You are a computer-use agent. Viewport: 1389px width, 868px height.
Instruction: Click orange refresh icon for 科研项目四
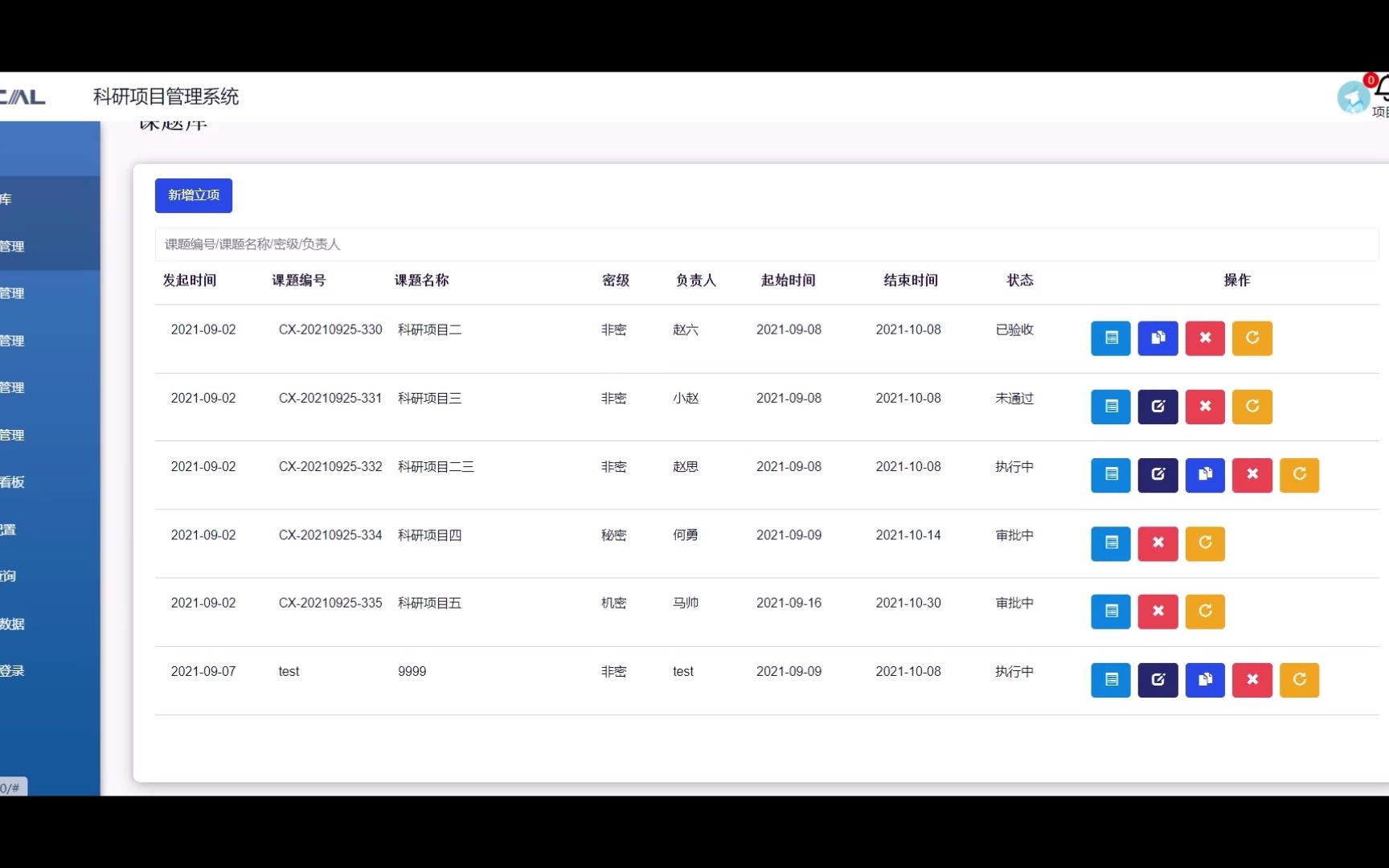(x=1205, y=543)
